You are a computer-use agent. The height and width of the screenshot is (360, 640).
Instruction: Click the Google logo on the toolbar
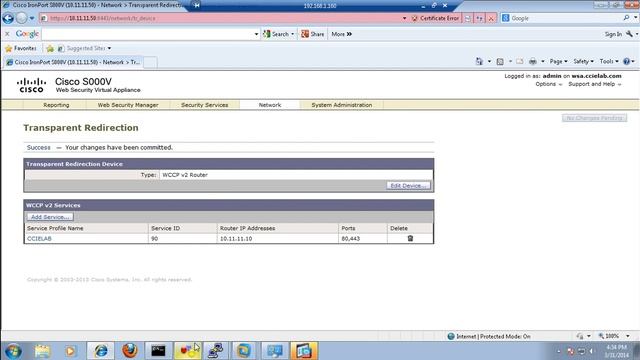click(x=27, y=34)
